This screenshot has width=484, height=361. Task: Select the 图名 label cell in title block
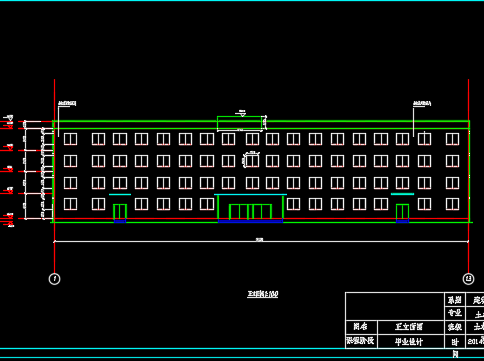(361, 327)
